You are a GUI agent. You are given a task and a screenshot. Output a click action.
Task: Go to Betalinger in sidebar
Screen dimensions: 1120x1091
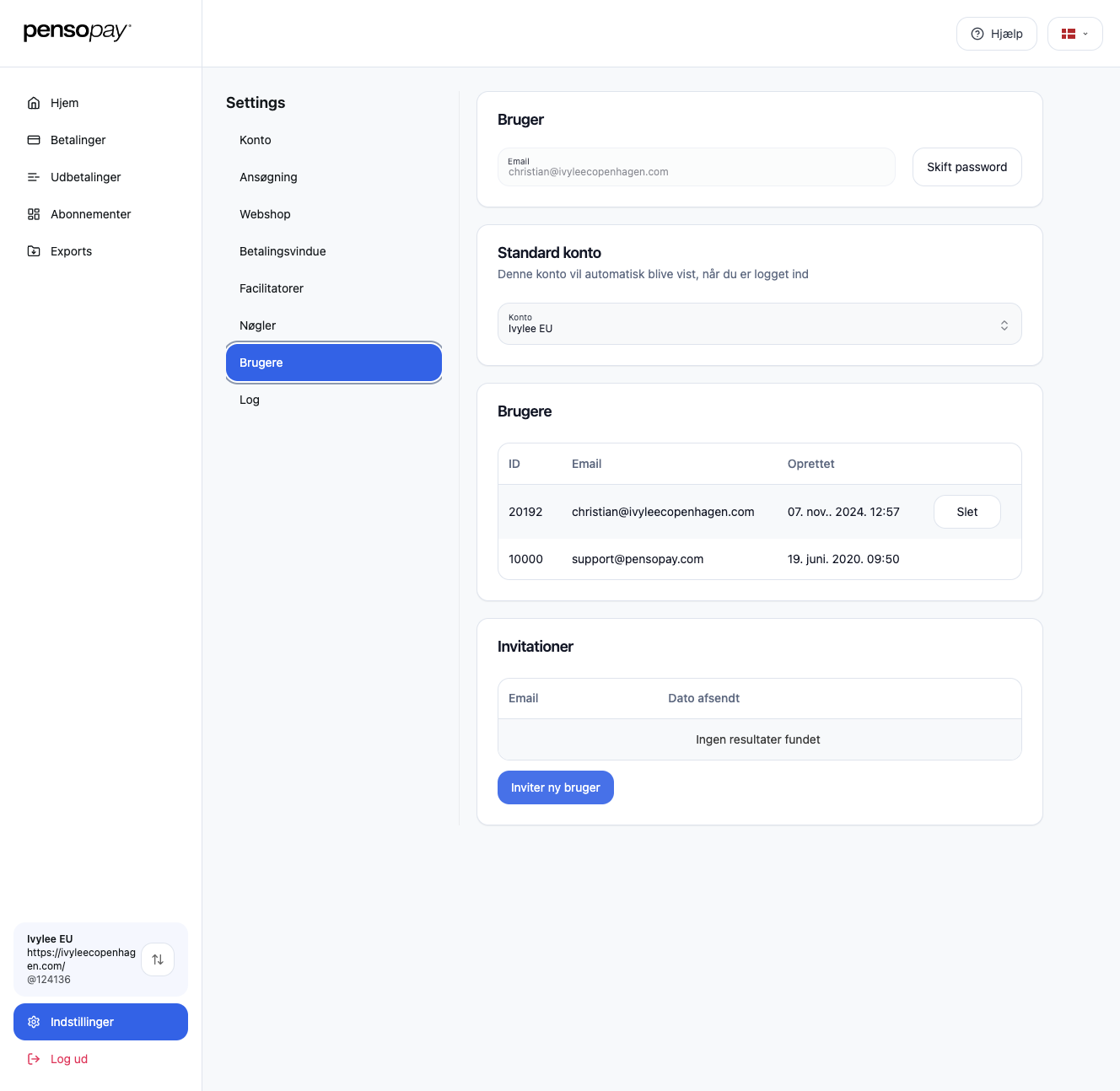tap(100, 140)
